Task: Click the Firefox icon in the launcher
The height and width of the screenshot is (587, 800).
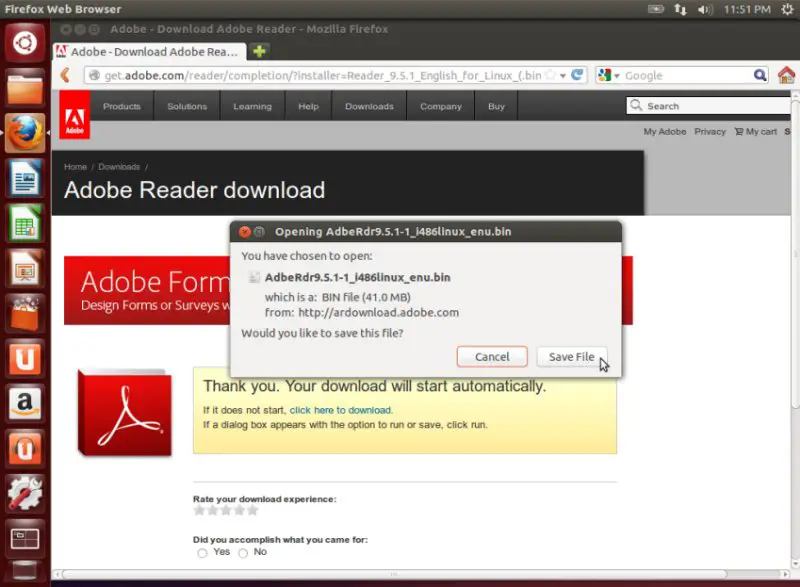Action: coord(24,133)
